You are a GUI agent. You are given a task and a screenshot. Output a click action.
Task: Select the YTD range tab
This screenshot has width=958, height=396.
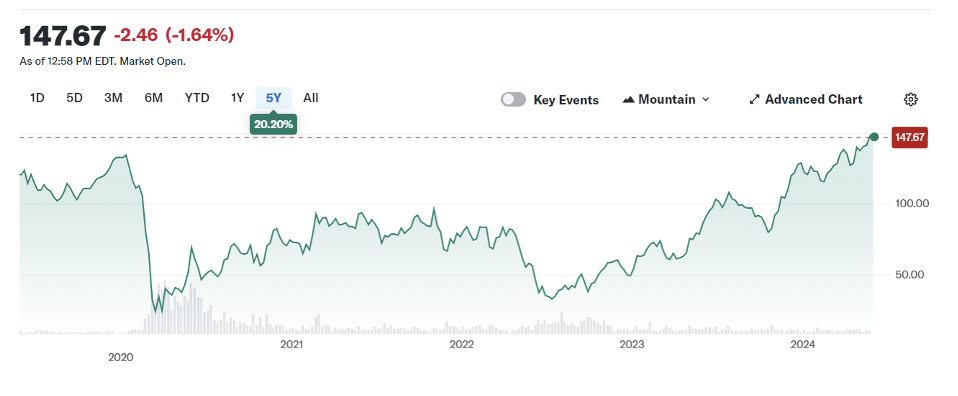197,98
